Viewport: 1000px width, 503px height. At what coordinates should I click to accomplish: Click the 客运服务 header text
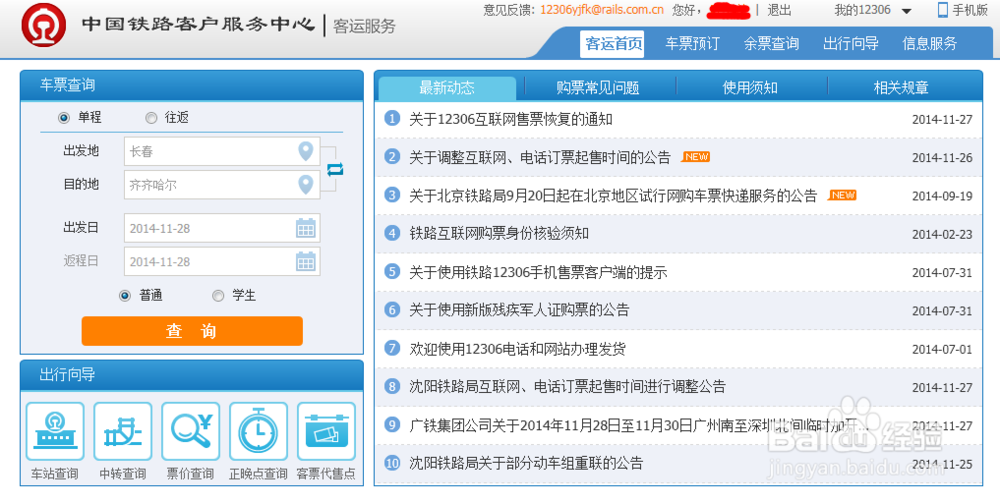pos(365,26)
